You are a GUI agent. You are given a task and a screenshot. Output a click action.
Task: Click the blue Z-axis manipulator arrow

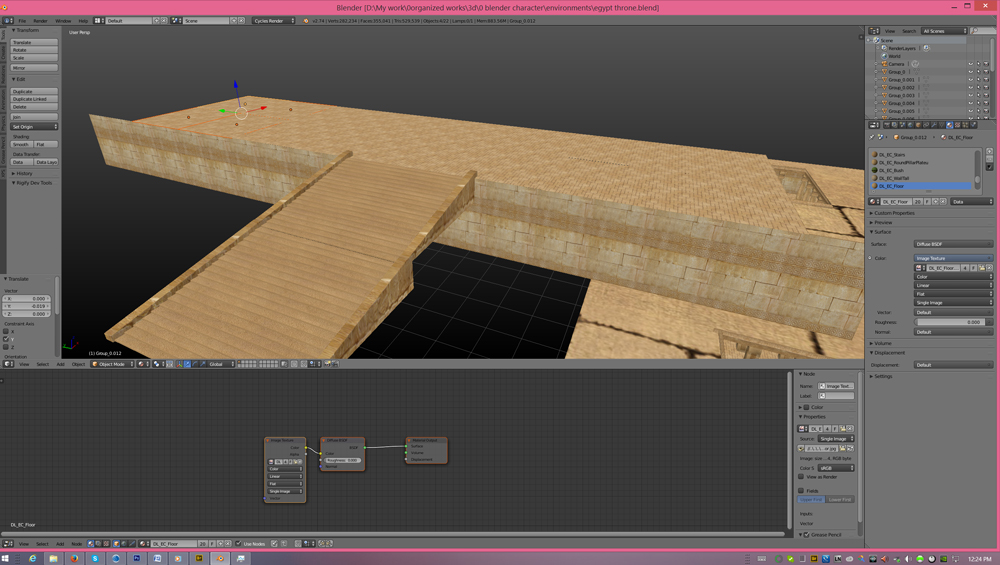[x=236, y=86]
